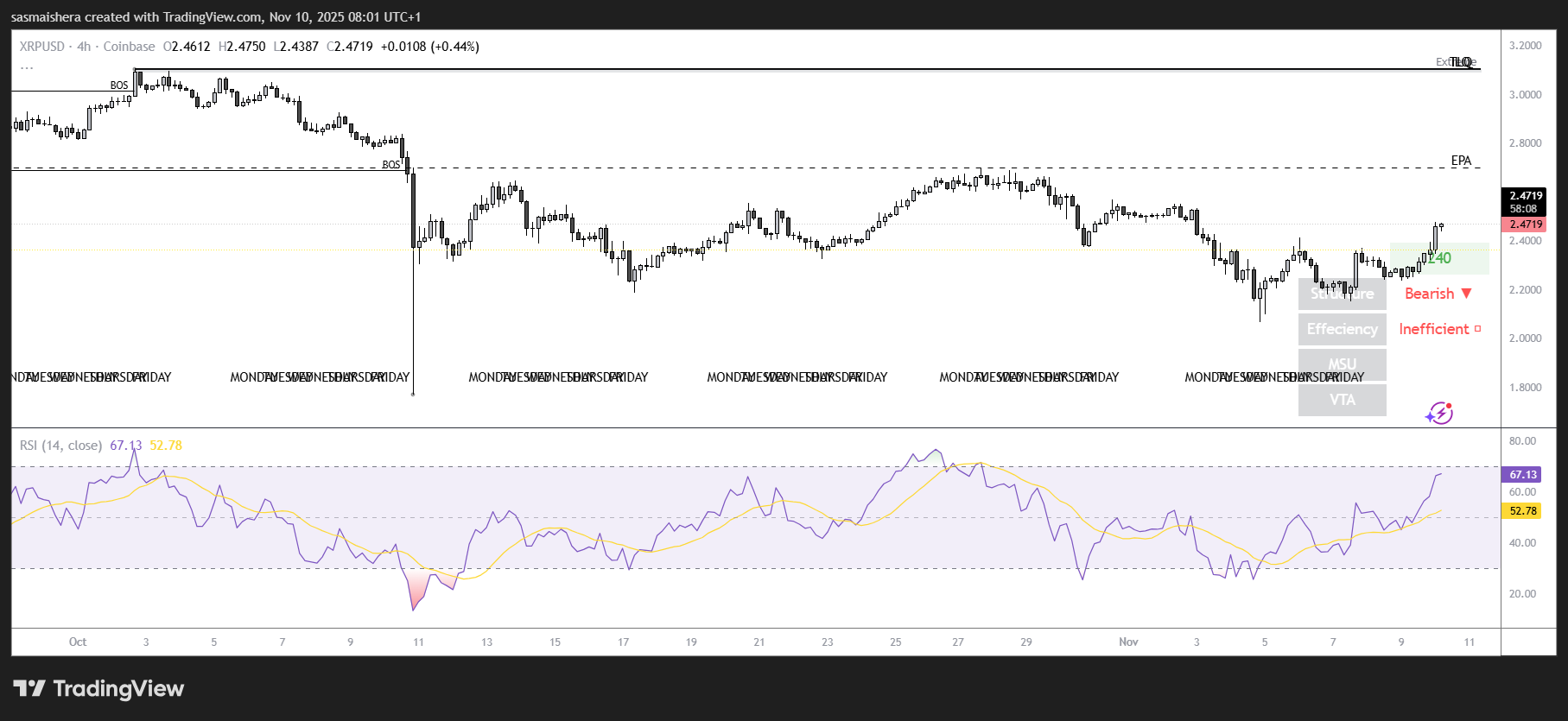
Task: Click the RSI (14, close) indicator title
Action: (x=60, y=446)
